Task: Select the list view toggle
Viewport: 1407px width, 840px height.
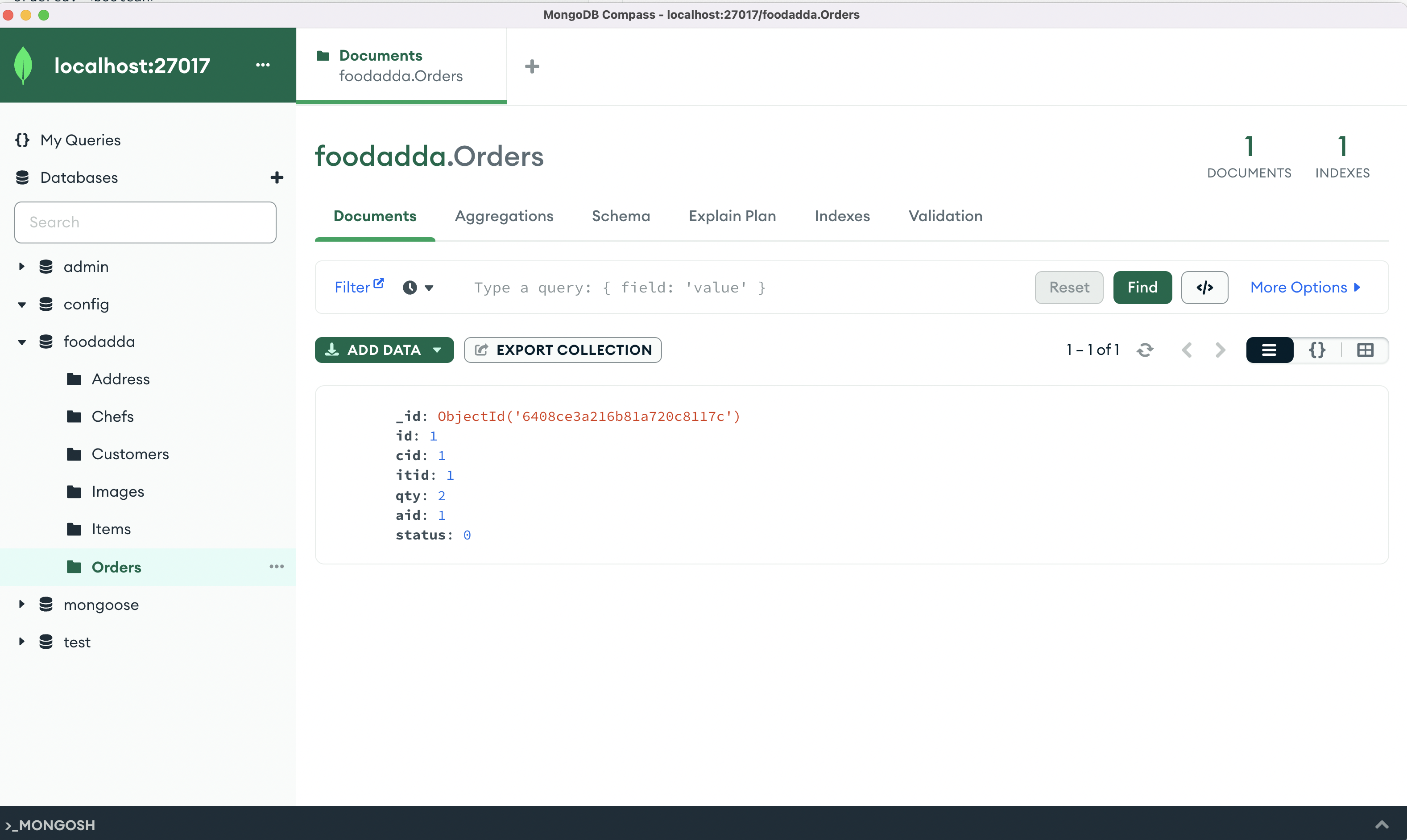Action: pos(1270,350)
